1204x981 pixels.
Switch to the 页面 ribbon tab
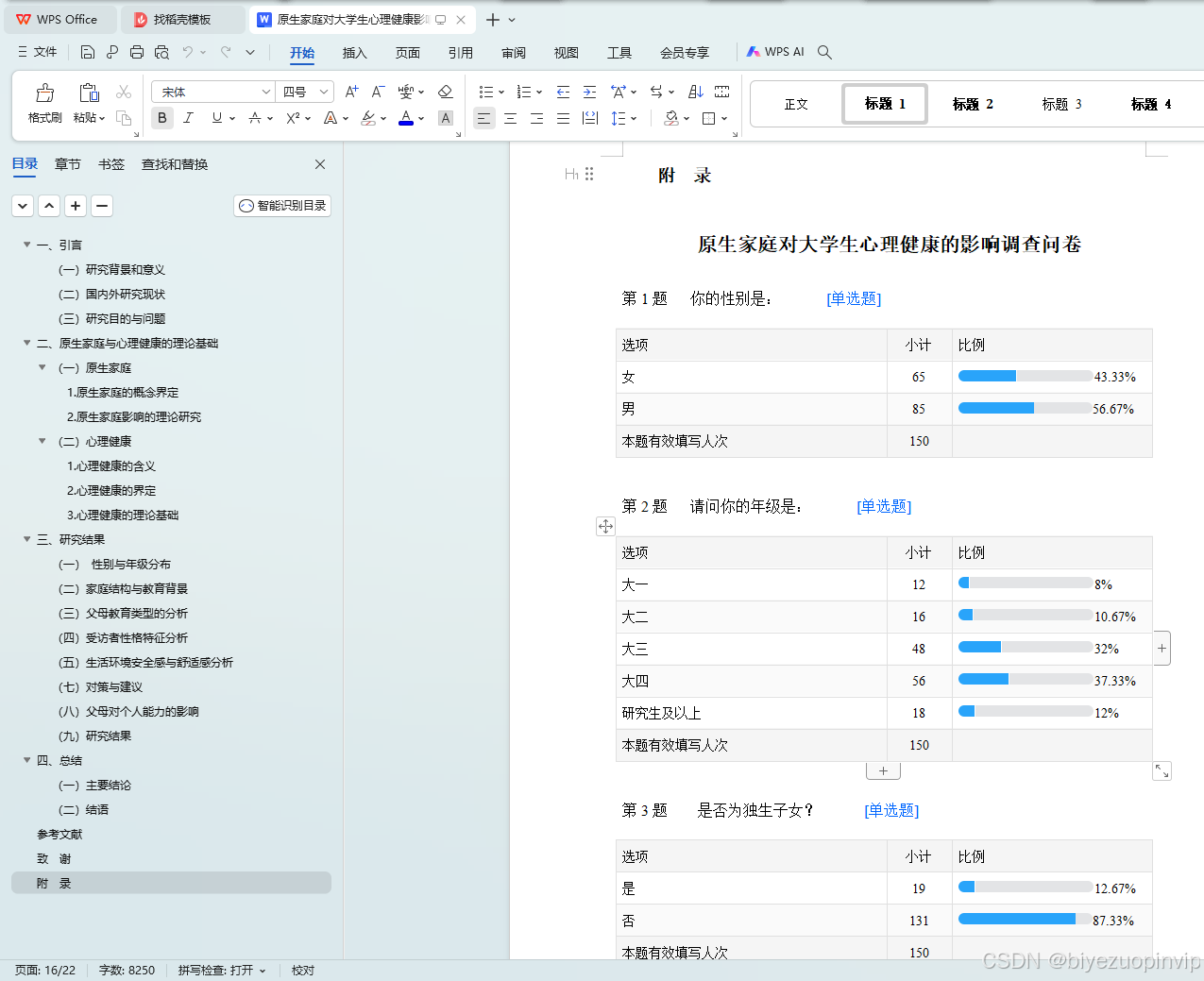pos(407,53)
